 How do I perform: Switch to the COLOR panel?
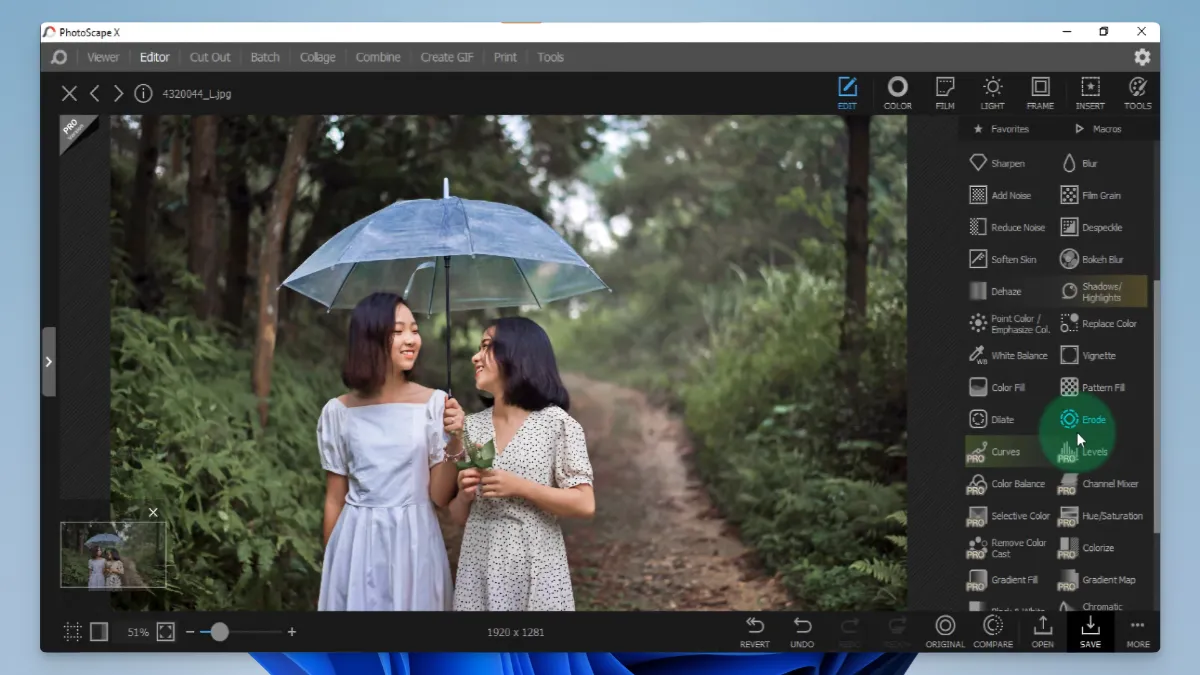897,93
